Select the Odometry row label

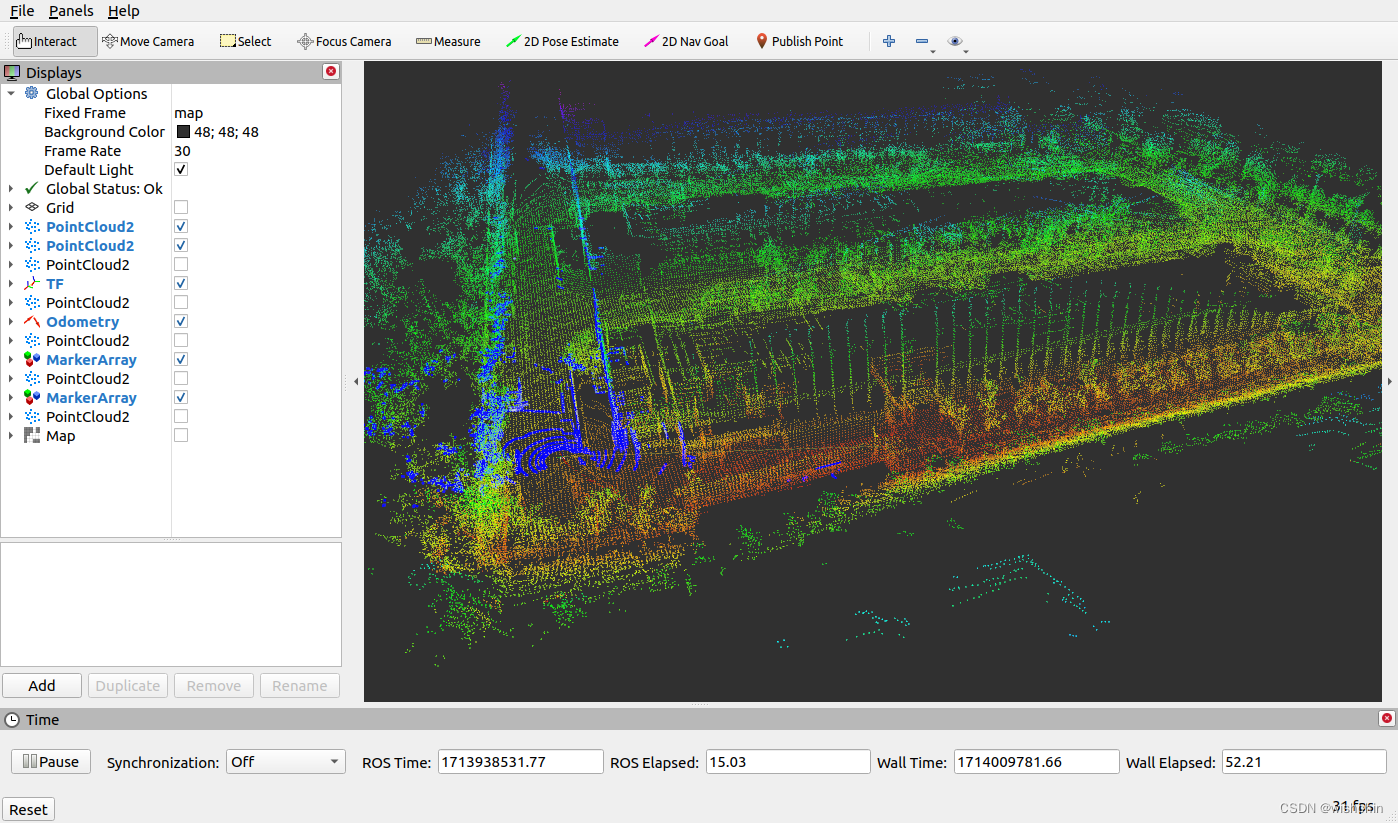coord(82,321)
